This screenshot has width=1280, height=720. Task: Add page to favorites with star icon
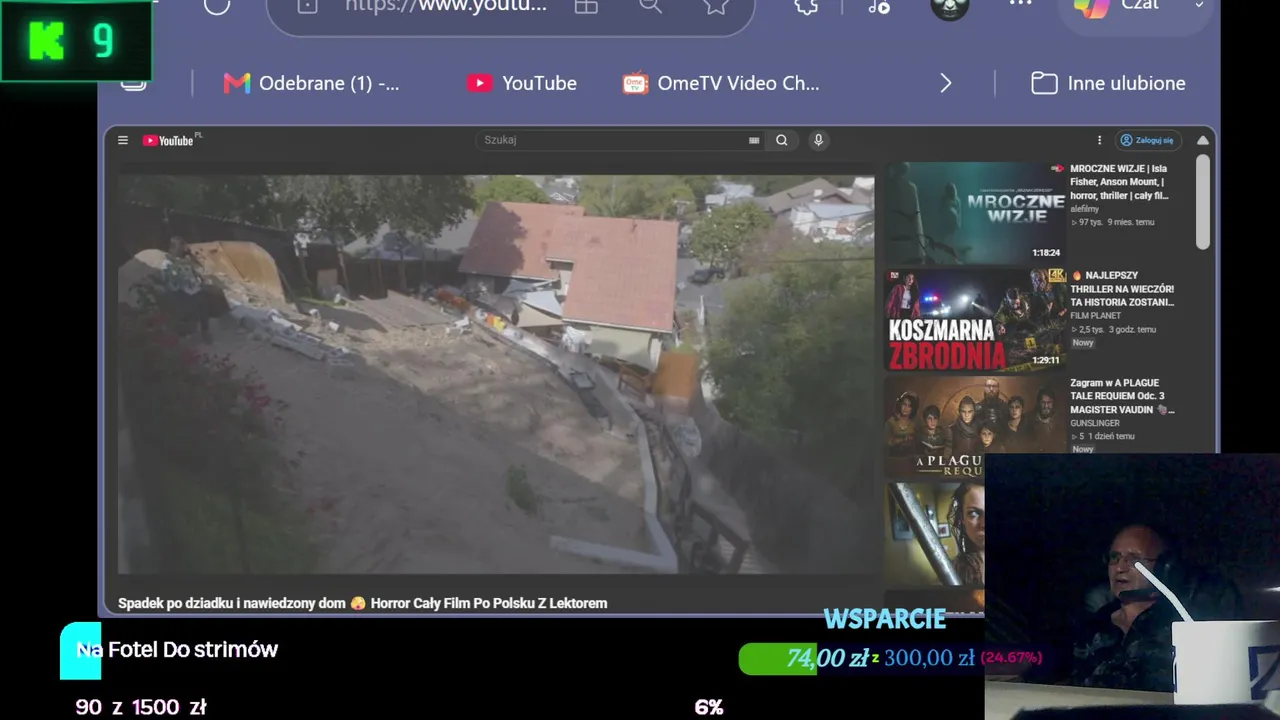click(716, 6)
